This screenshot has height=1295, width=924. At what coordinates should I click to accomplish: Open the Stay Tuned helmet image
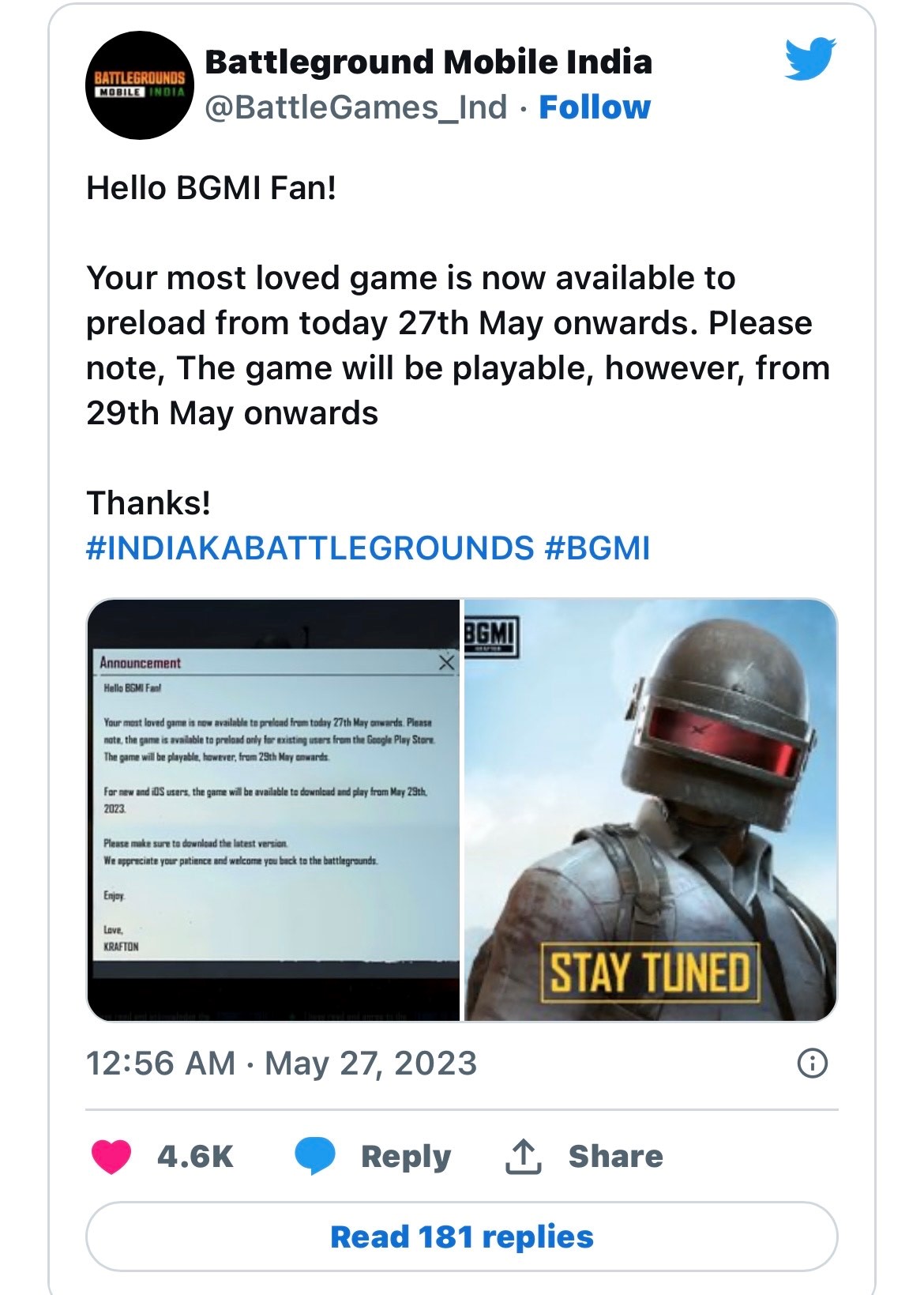(x=650, y=810)
